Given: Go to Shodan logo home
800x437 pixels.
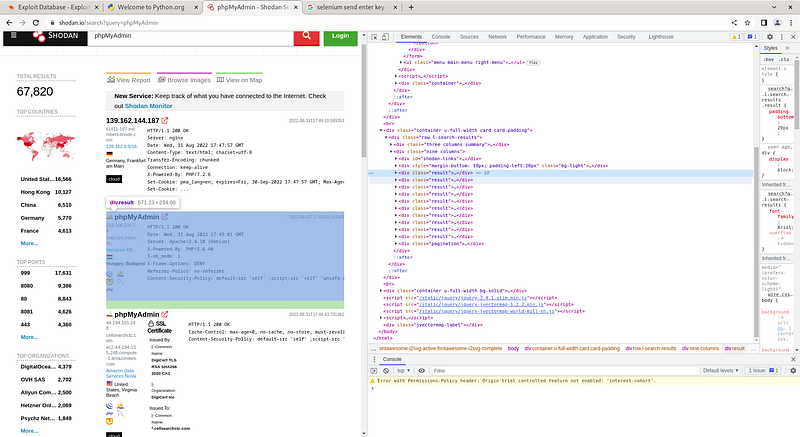Looking at the screenshot, I should (x=56, y=36).
